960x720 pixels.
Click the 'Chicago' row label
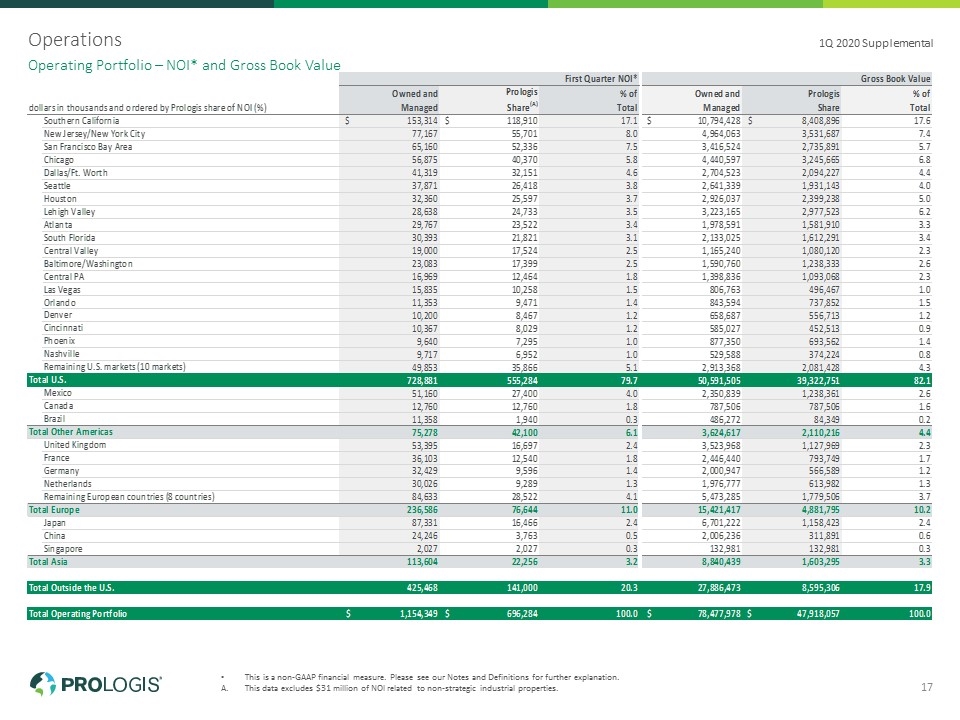click(x=58, y=160)
